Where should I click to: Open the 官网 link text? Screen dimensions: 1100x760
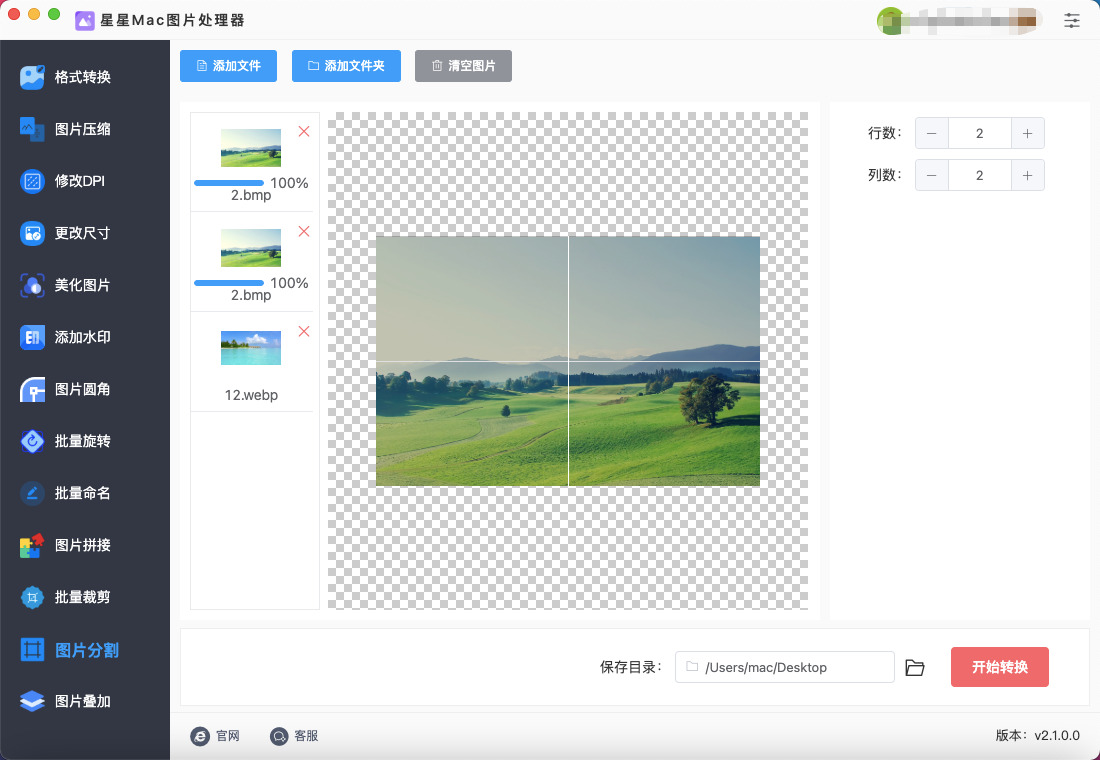[228, 736]
